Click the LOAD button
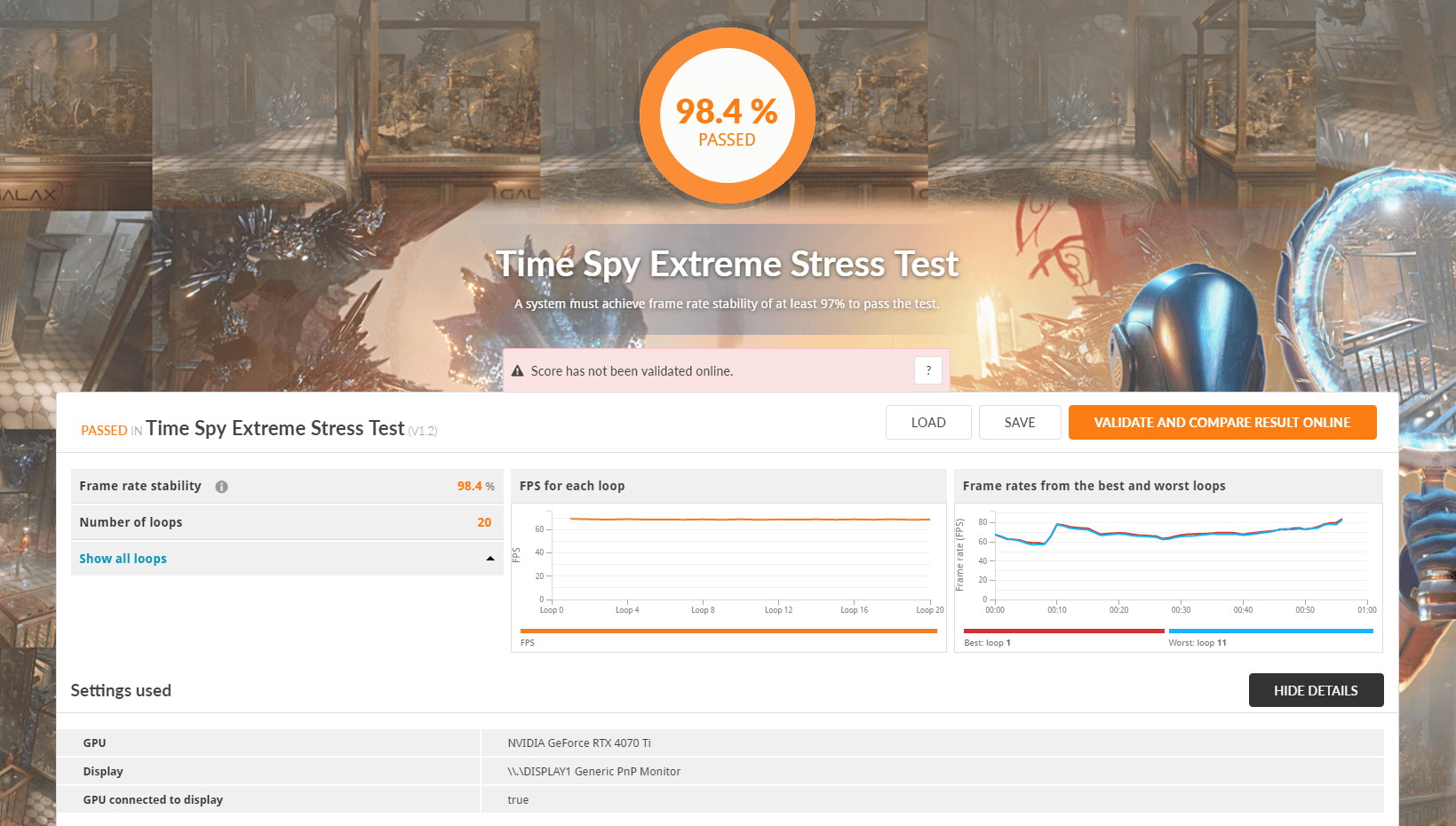Screen dimensions: 1456x826 point(928,423)
